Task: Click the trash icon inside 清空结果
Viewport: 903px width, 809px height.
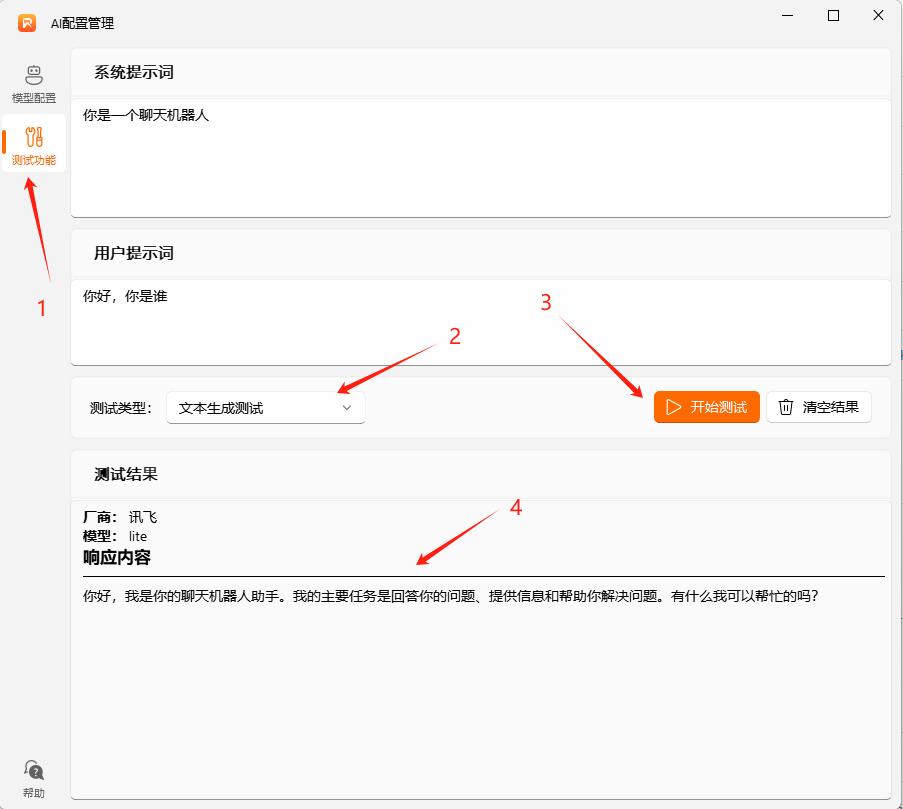Action: point(786,407)
